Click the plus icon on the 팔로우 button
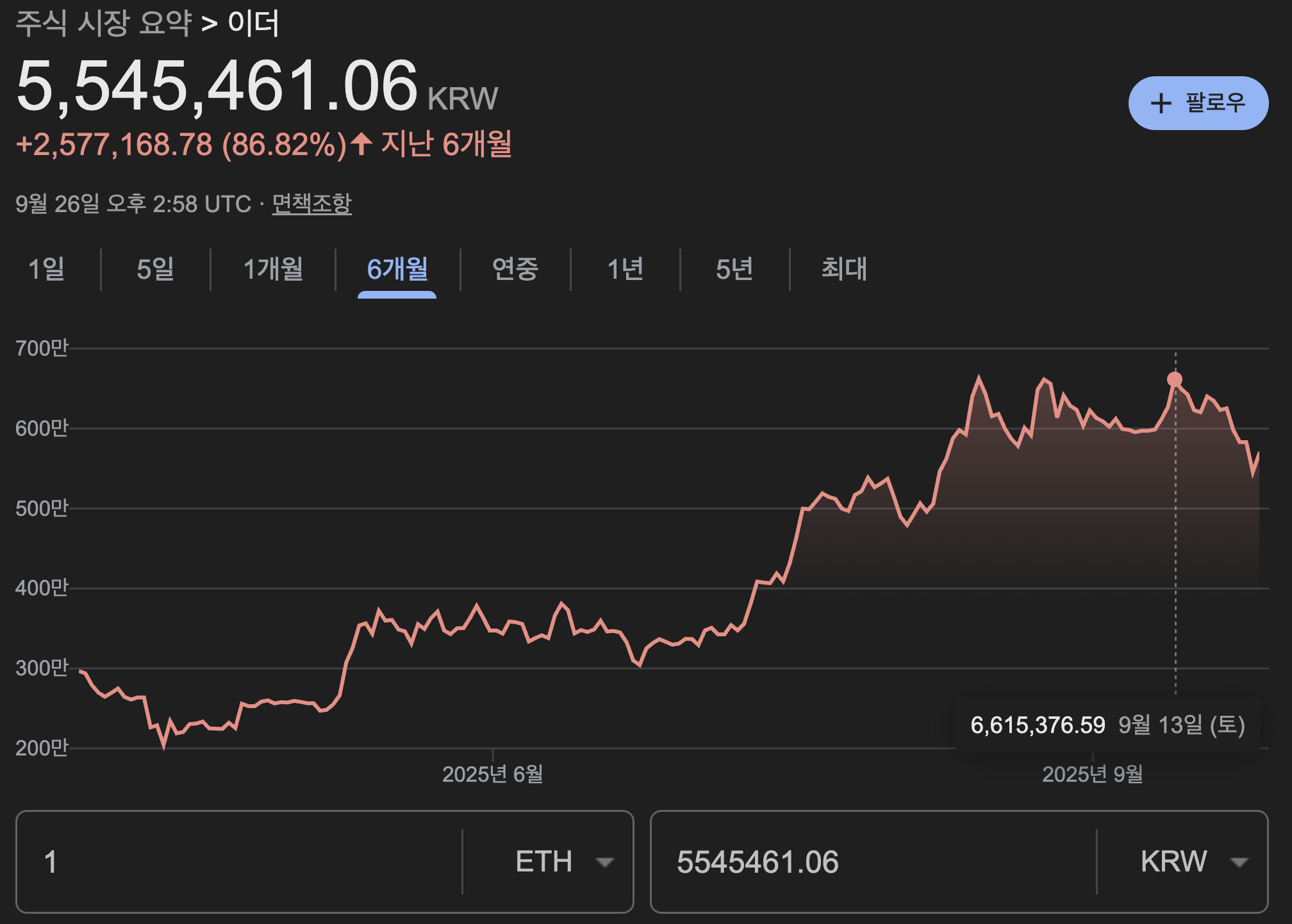 click(x=1160, y=102)
